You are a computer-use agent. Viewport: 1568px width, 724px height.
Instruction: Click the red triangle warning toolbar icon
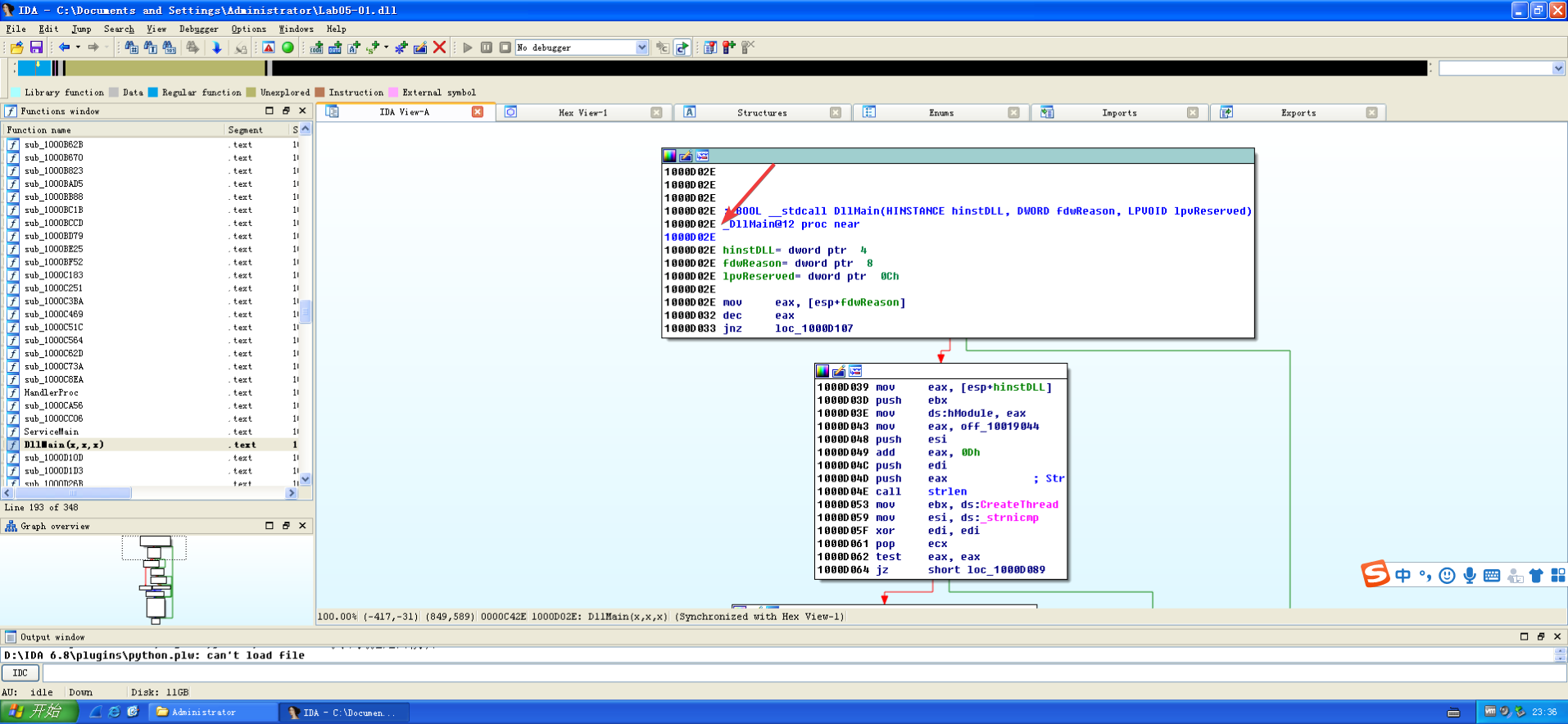(269, 48)
